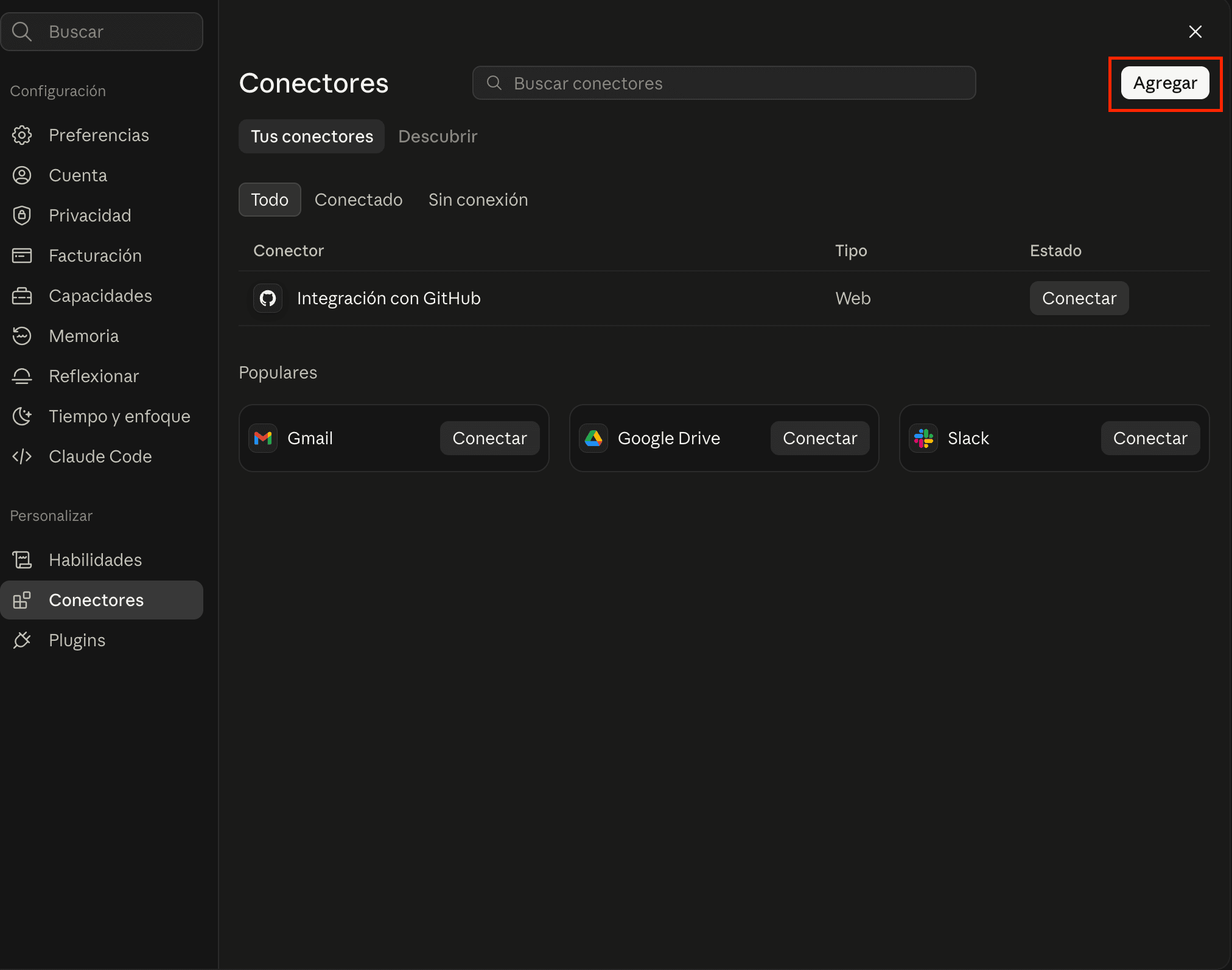Viewport: 1232px width, 970px height.
Task: Connect Slack connector
Action: 1150,438
